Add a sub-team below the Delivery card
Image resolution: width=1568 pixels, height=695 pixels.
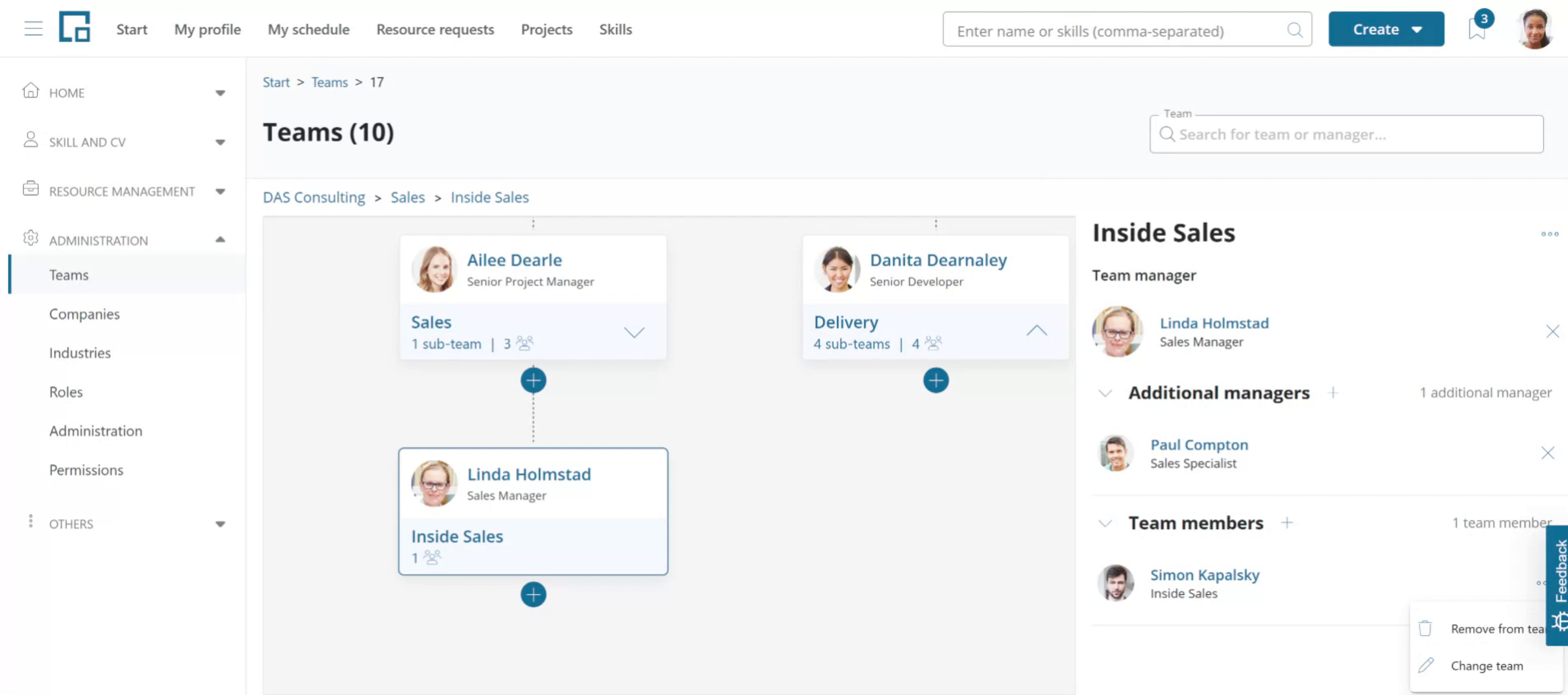click(936, 381)
